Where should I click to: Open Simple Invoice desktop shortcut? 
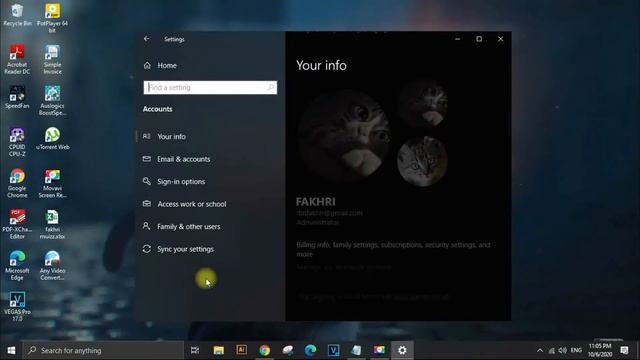(x=52, y=59)
